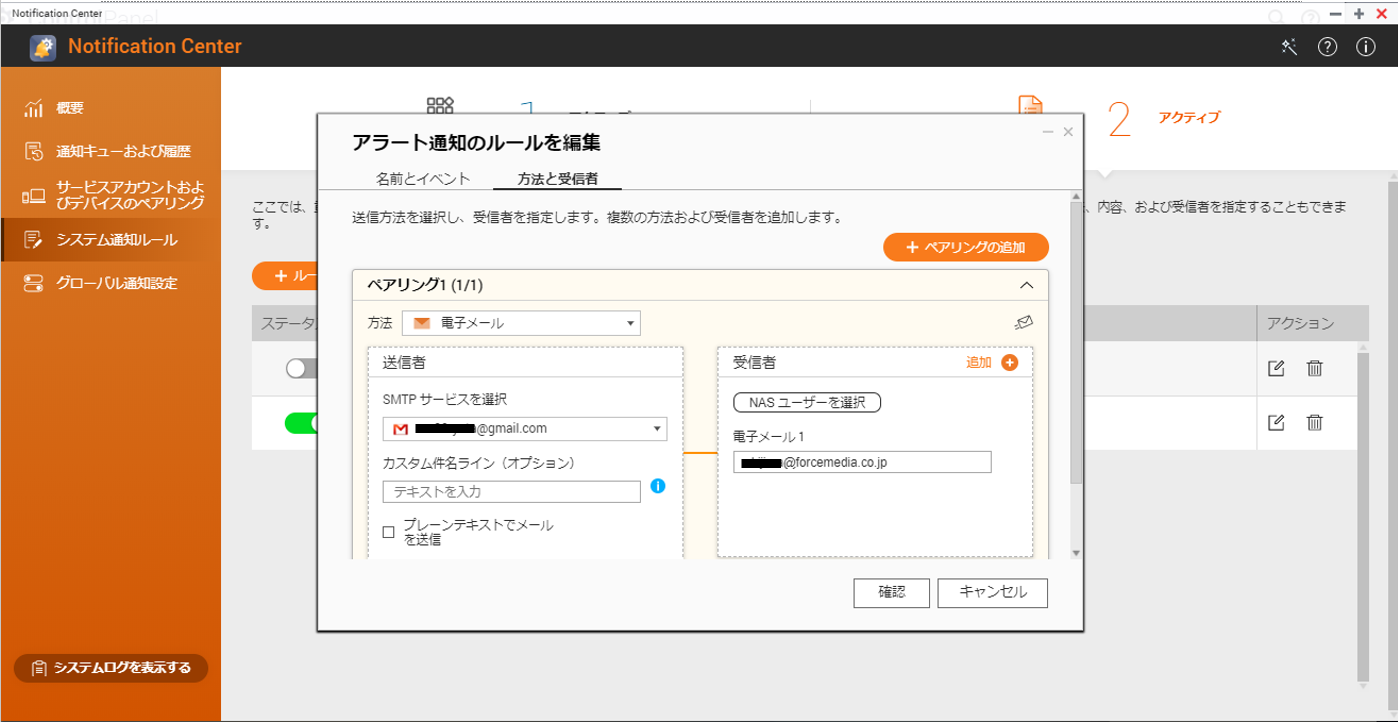Enable プレーンテキストでメールを送信 checkbox
The width and height of the screenshot is (1398, 722).
tap(389, 532)
